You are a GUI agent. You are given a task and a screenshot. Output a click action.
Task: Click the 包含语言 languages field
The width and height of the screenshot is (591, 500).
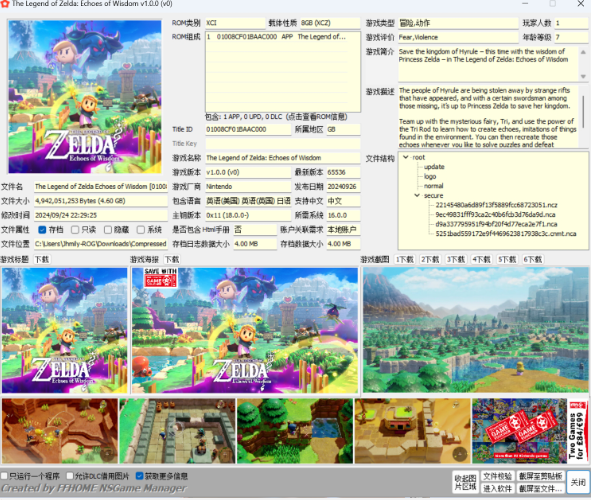point(248,201)
